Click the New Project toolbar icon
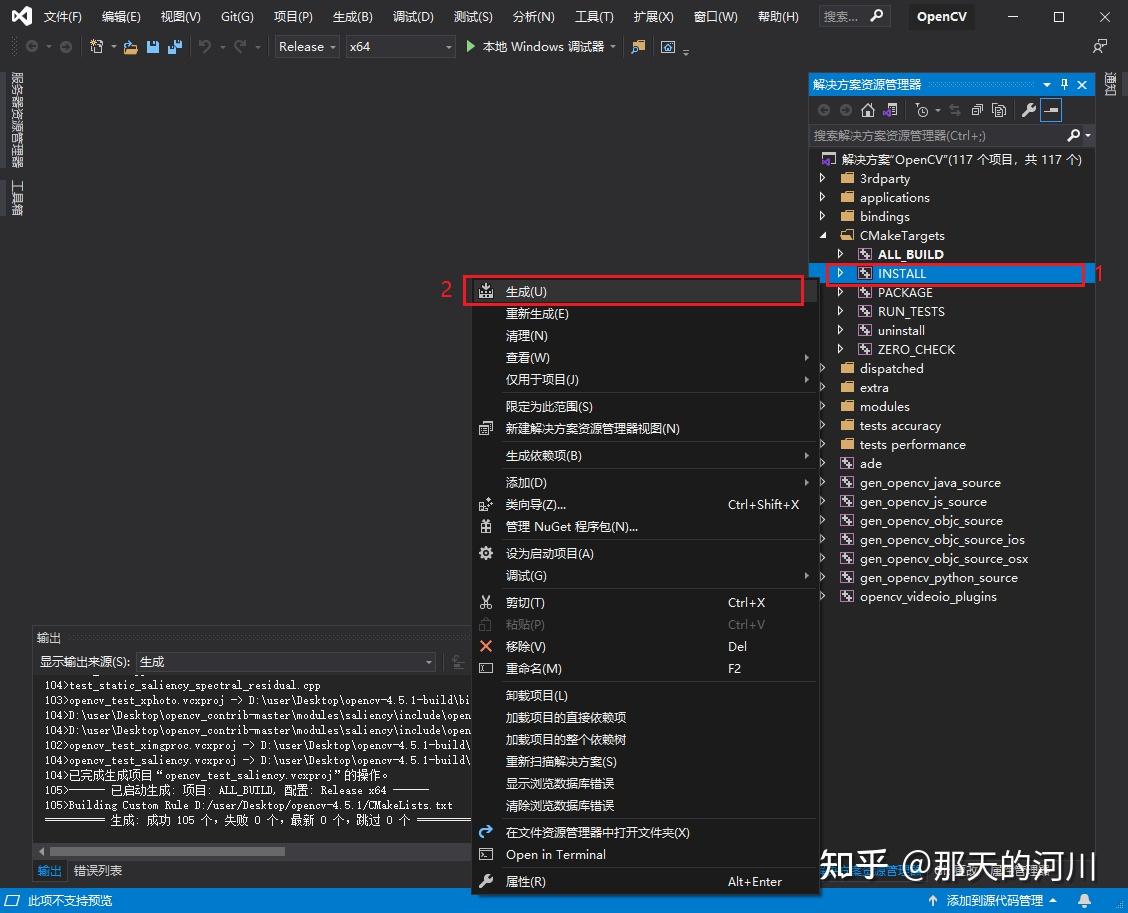 click(96, 47)
